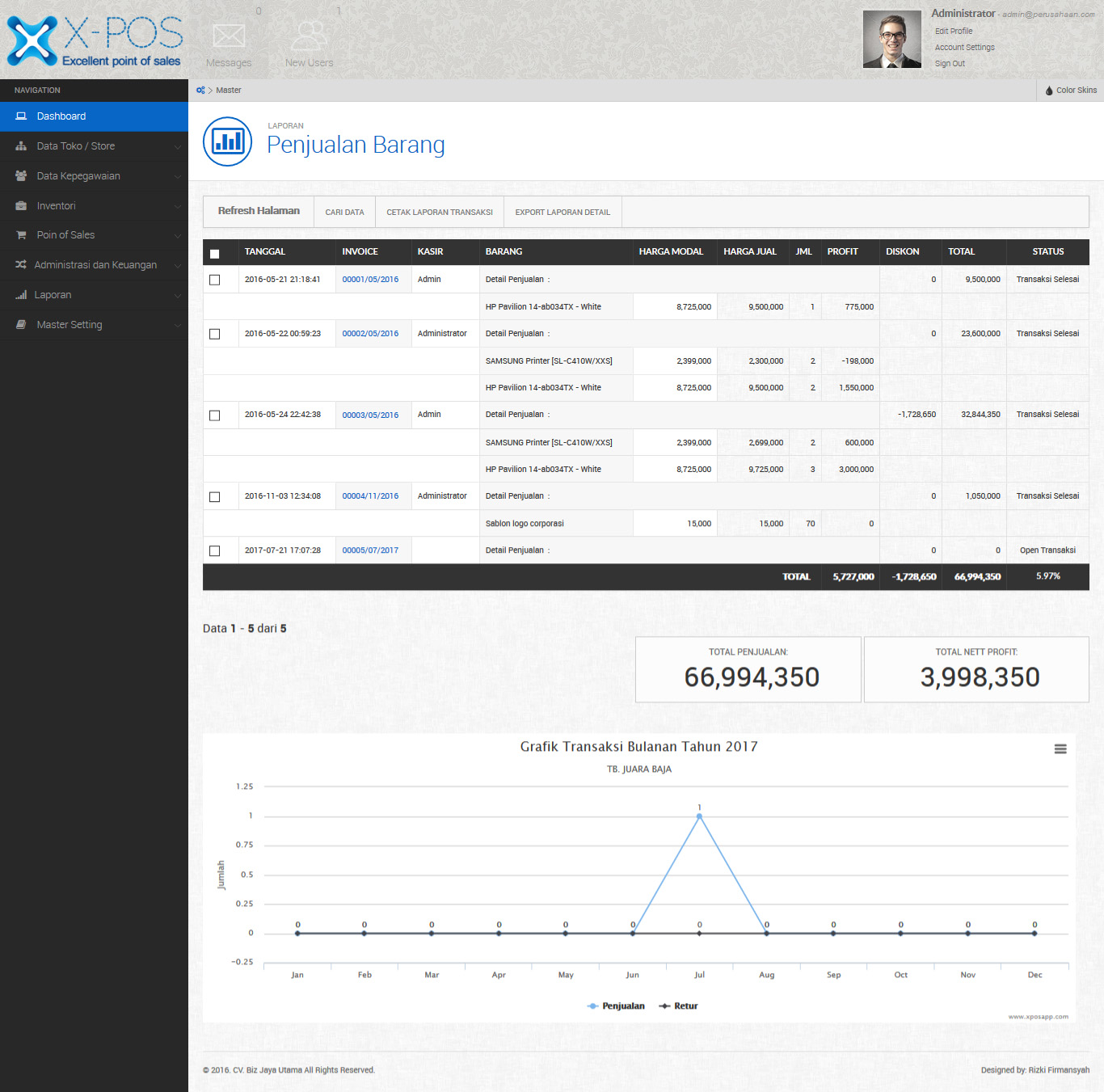Open the Messages envelope icon

(229, 36)
